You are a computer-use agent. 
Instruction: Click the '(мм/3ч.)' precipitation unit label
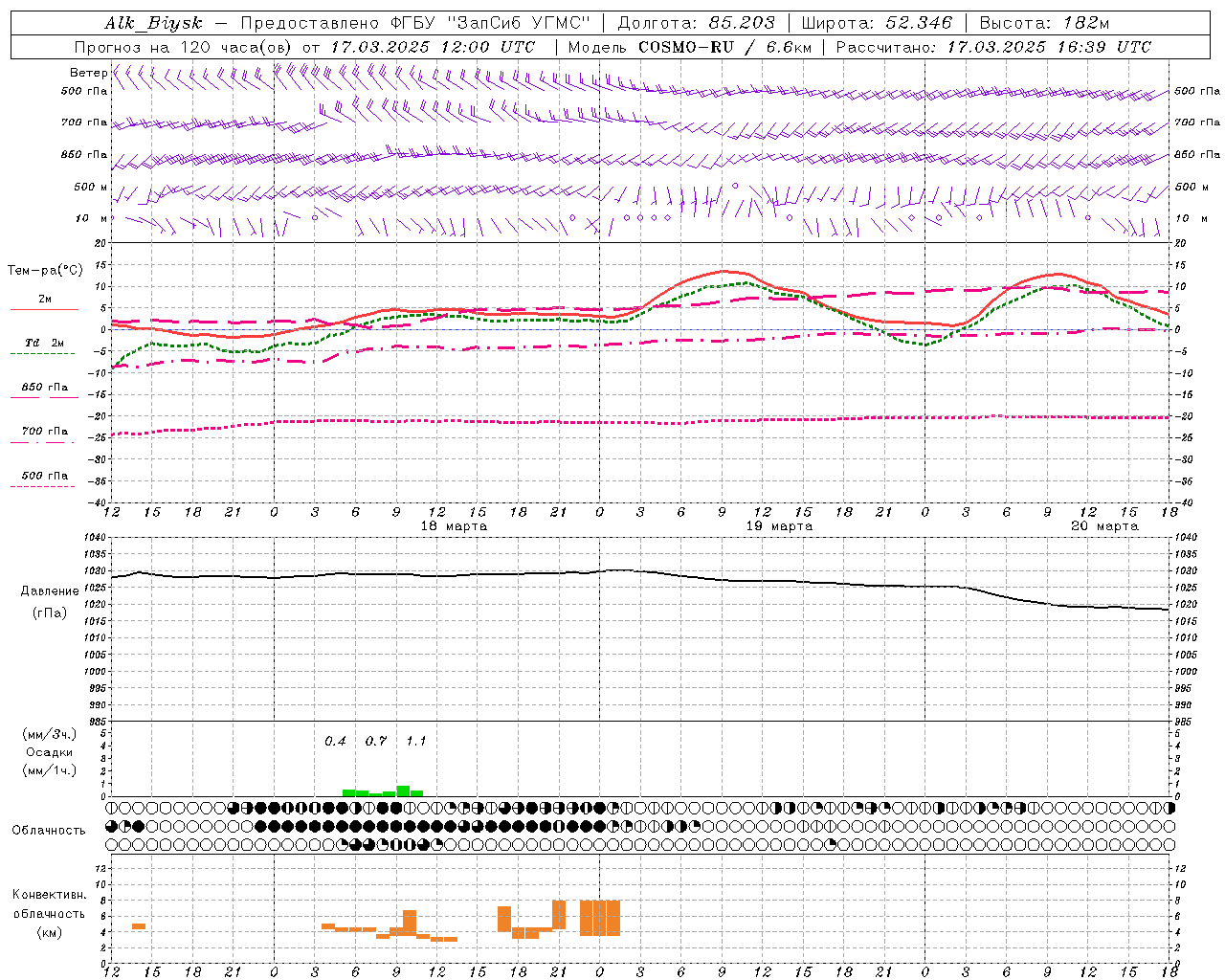click(50, 734)
